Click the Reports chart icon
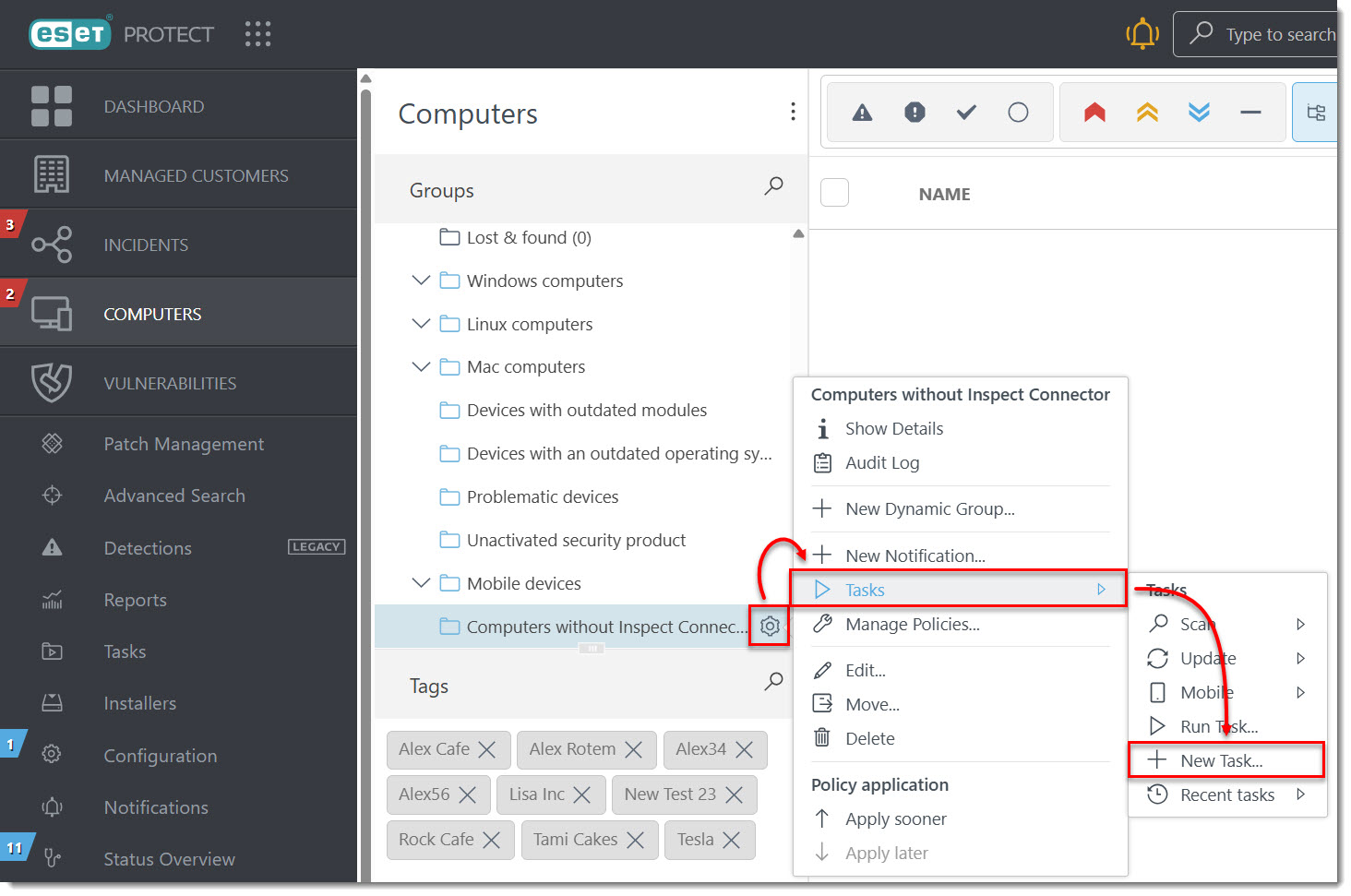The width and height of the screenshot is (1351, 896). click(x=53, y=600)
